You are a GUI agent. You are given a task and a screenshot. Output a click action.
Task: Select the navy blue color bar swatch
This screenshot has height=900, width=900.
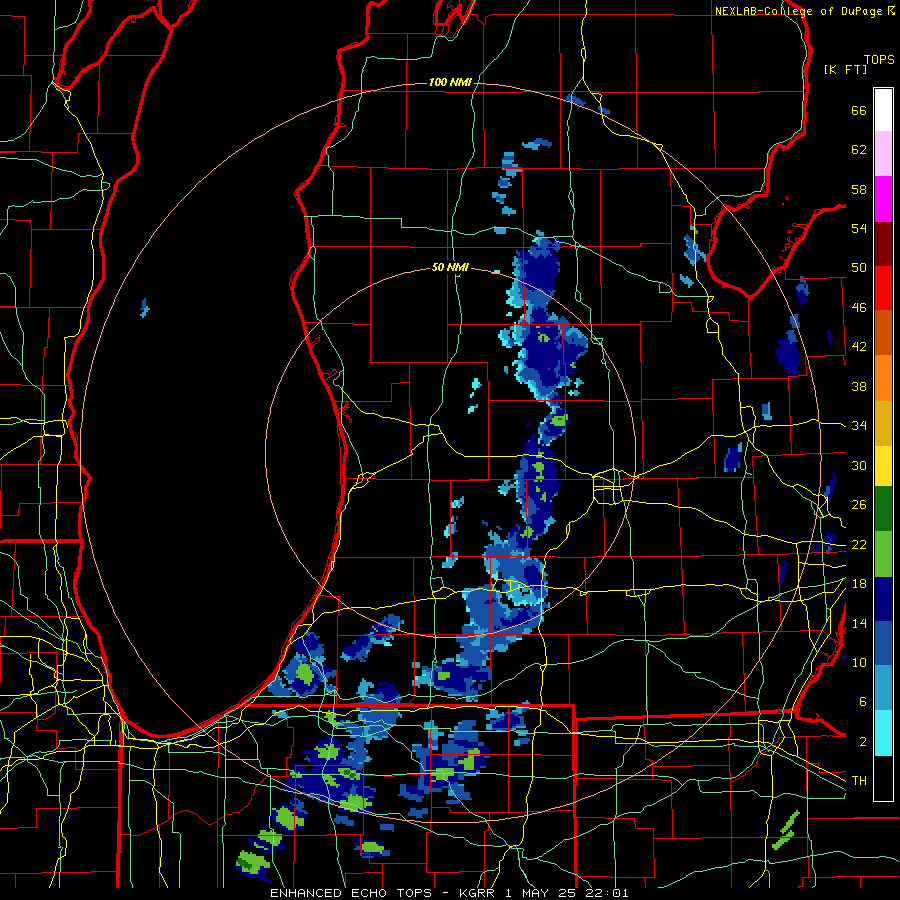coord(883,598)
